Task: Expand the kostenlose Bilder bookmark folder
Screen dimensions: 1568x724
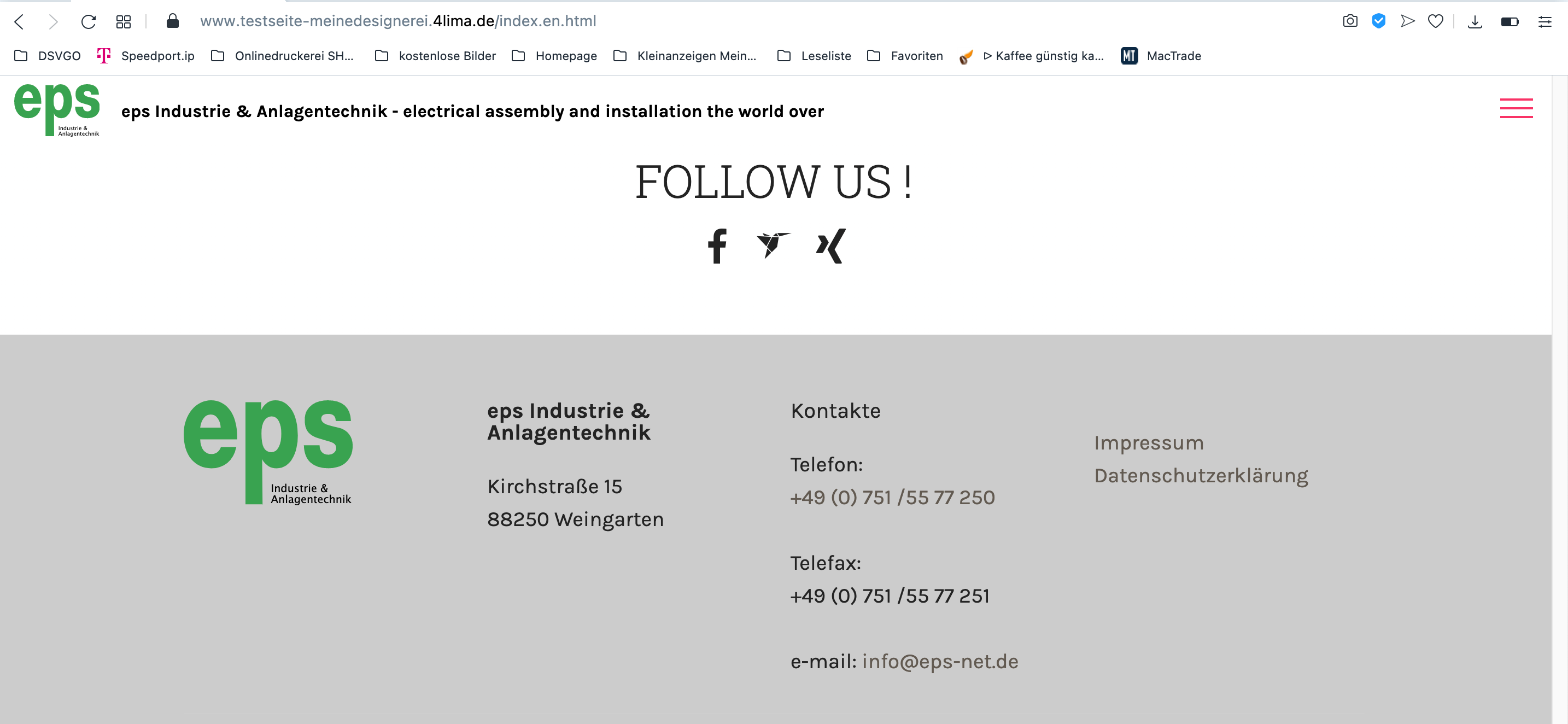Action: pos(435,56)
